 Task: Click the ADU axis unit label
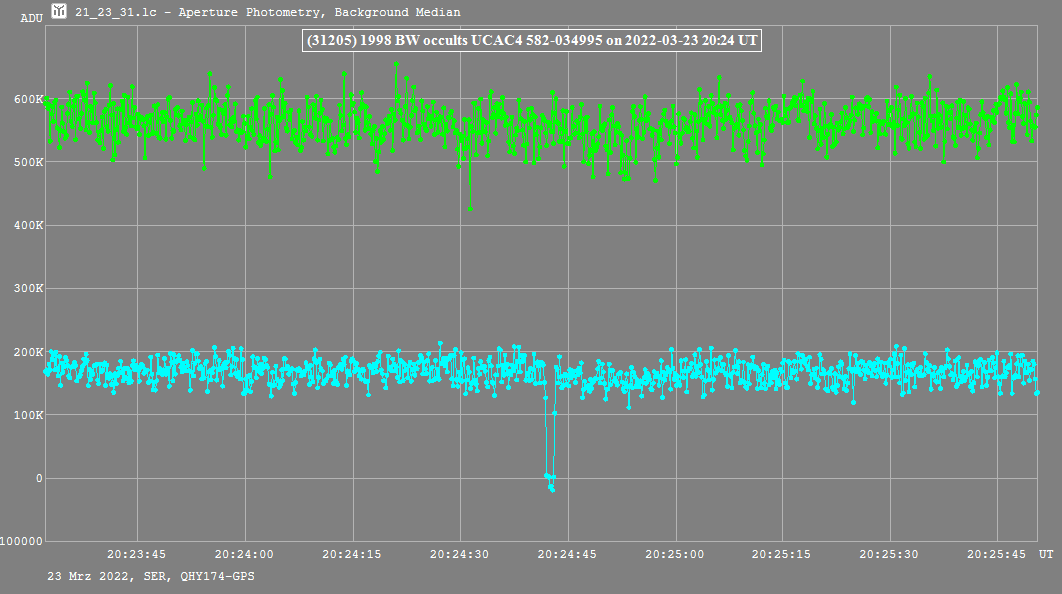(31, 18)
